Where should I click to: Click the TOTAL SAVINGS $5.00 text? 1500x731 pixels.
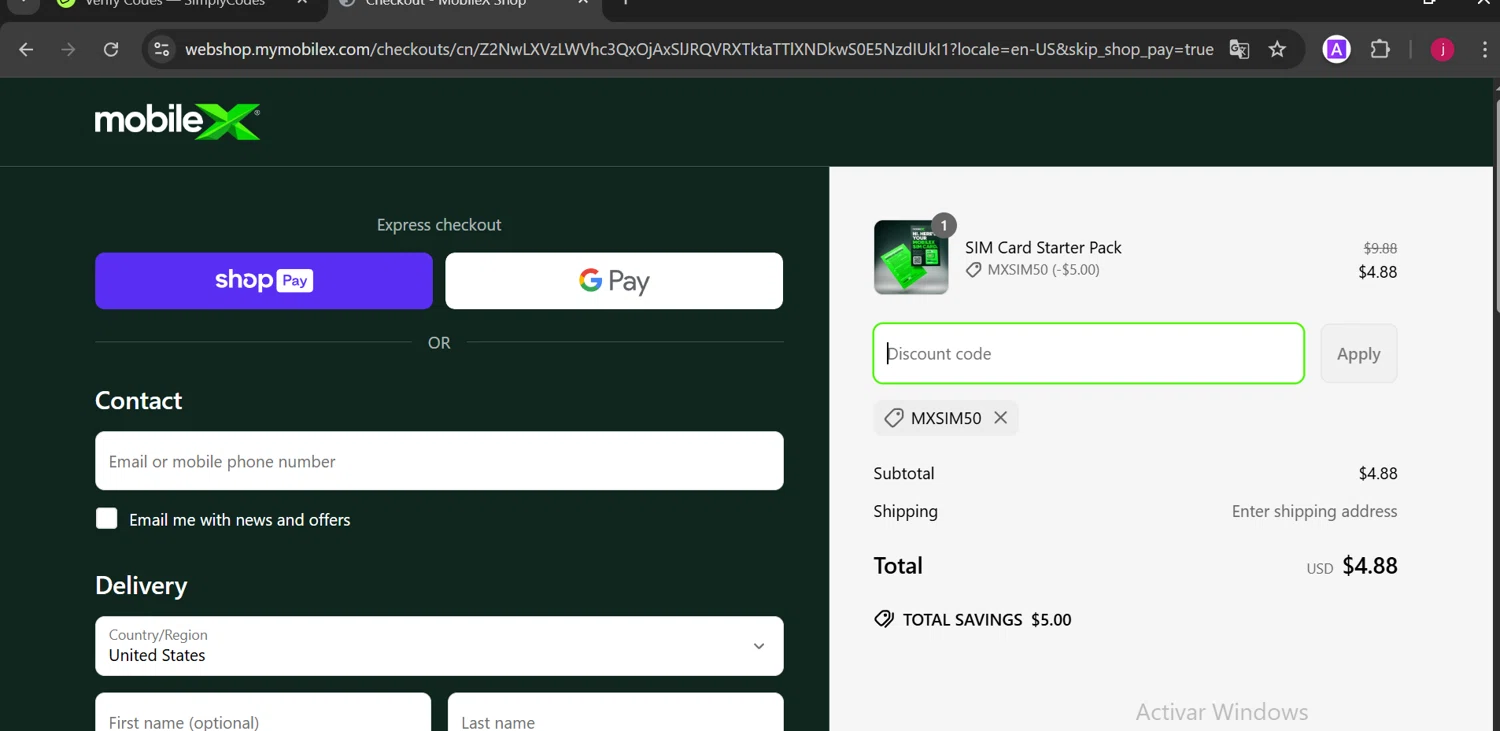(987, 620)
